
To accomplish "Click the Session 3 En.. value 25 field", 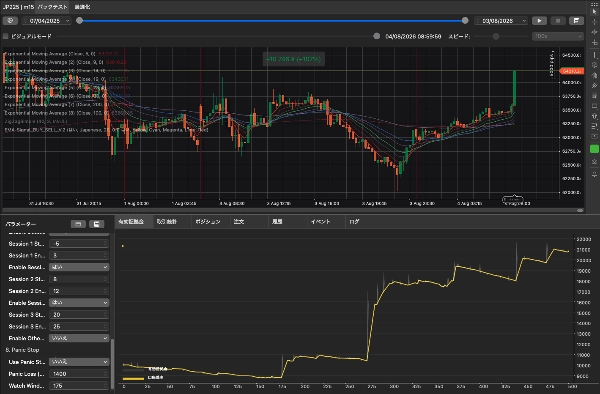I will click(79, 326).
